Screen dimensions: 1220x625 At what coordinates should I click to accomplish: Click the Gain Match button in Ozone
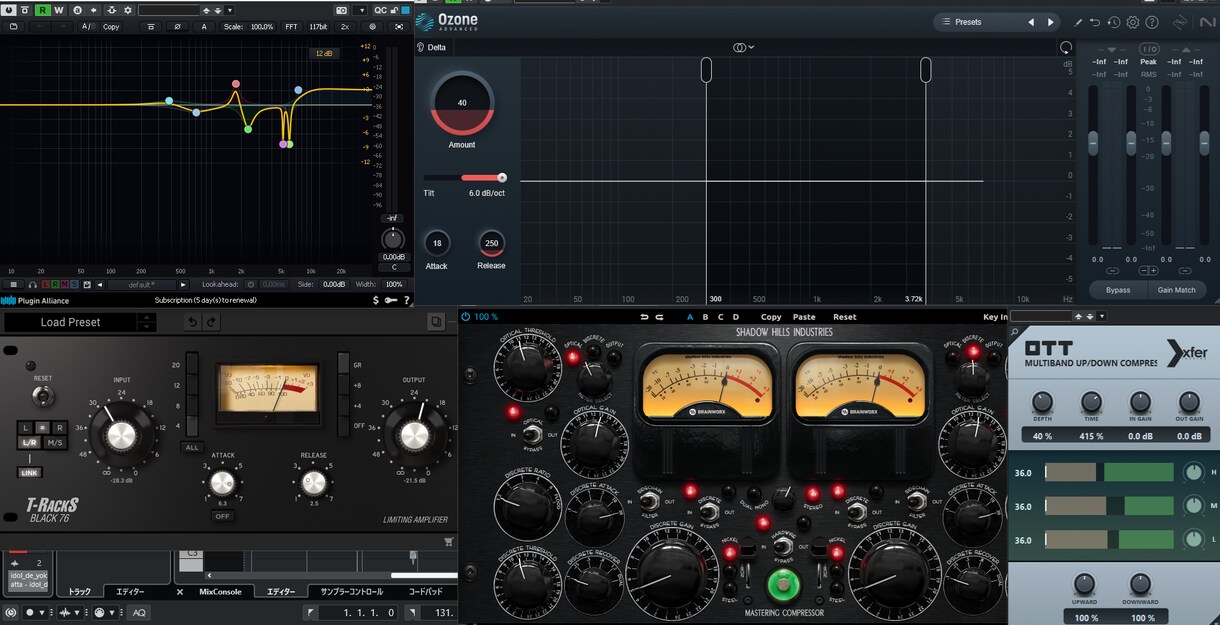[x=1176, y=290]
